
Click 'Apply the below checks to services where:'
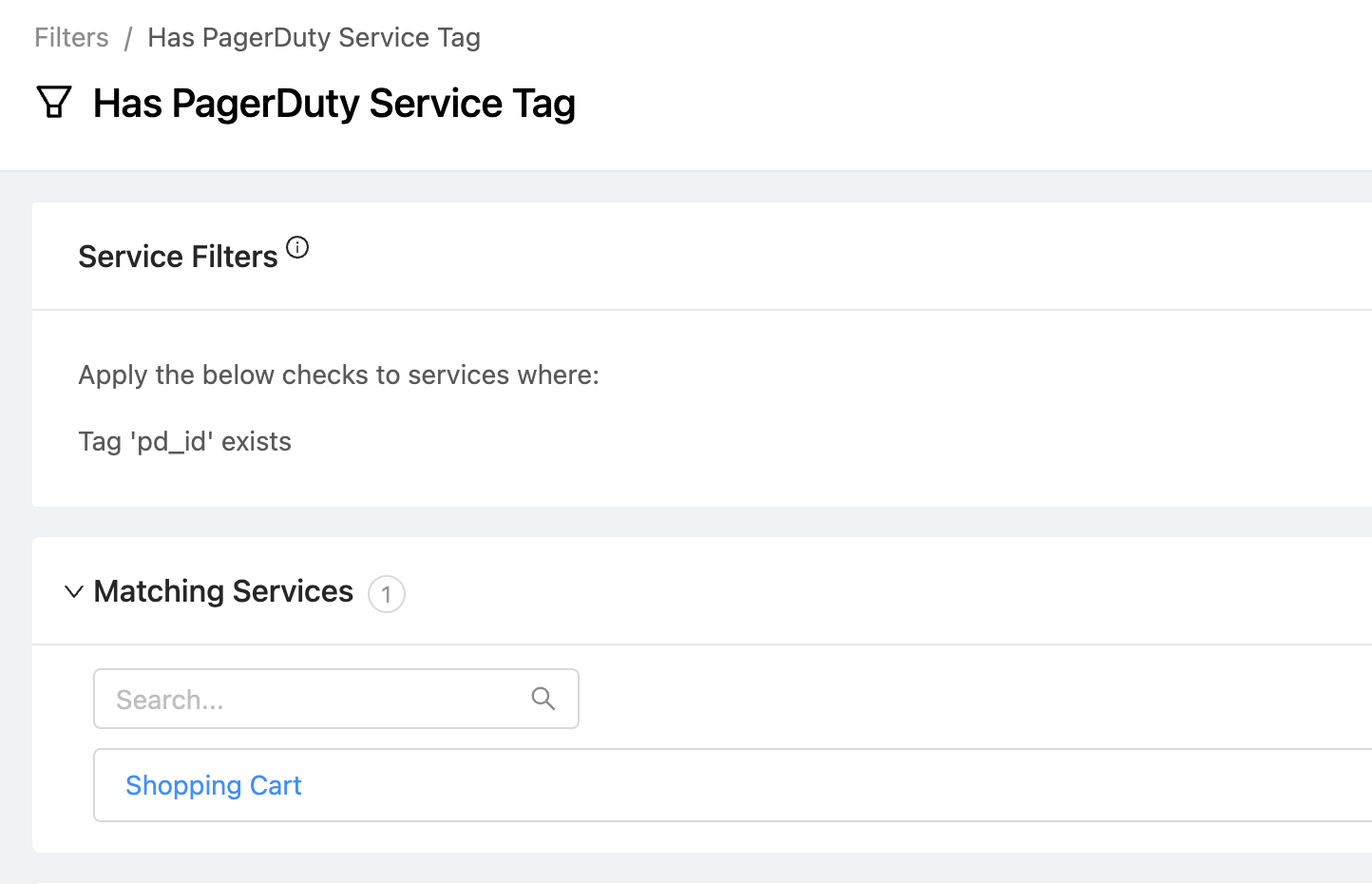338,375
